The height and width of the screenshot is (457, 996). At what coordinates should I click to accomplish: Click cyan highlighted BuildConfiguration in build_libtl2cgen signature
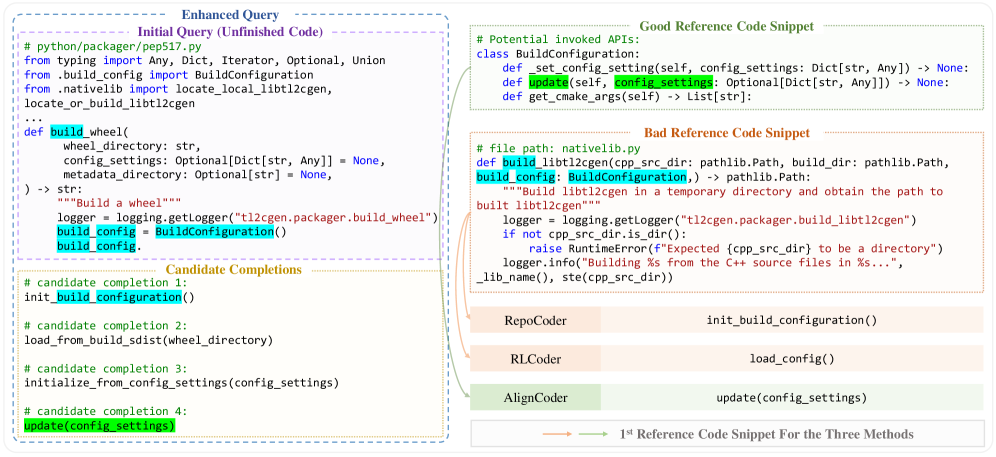(x=636, y=177)
